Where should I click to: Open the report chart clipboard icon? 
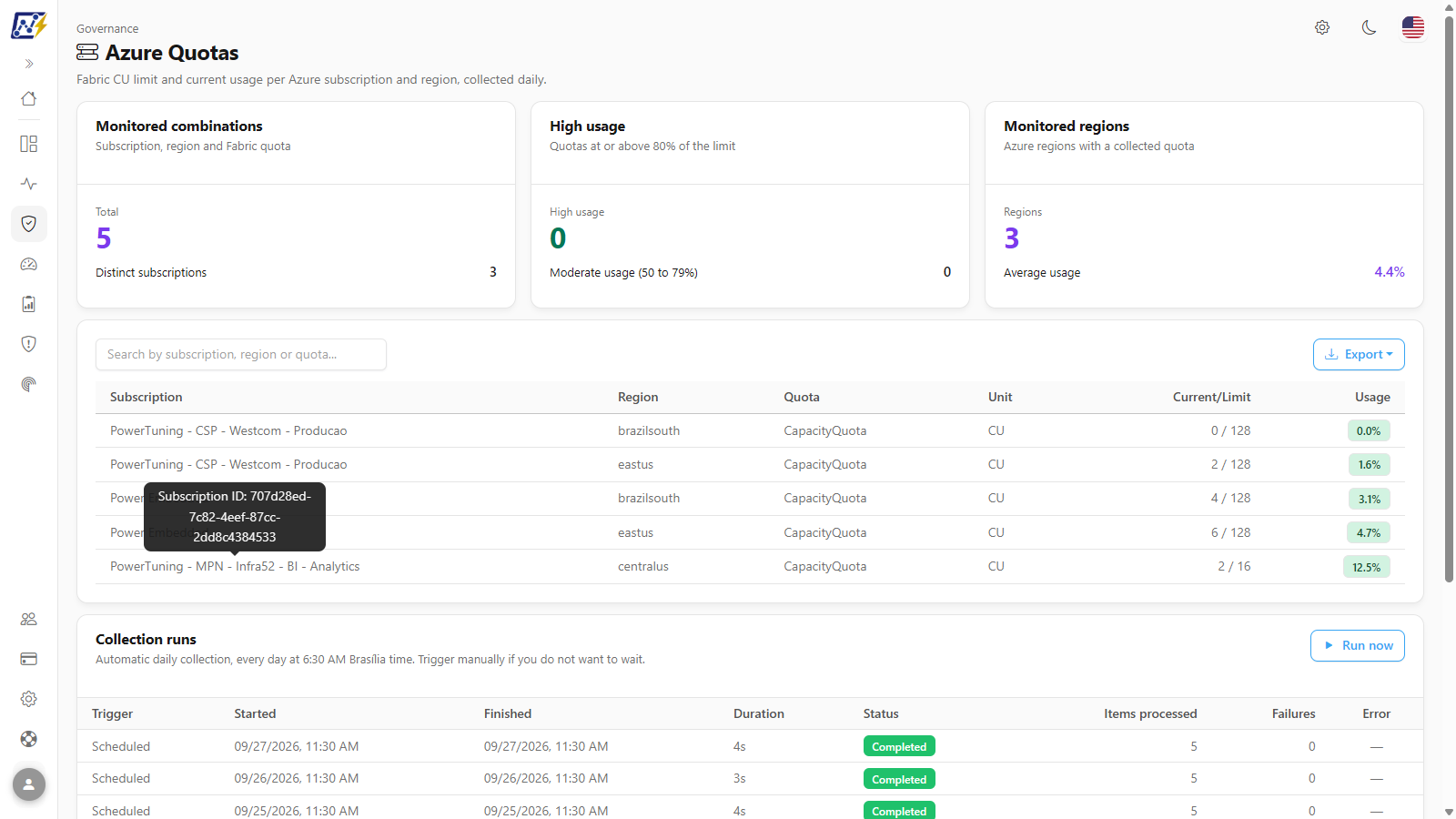click(29, 304)
